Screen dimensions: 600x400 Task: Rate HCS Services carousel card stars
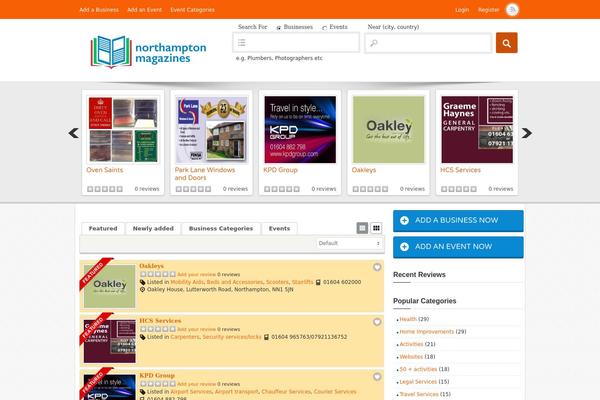point(459,189)
